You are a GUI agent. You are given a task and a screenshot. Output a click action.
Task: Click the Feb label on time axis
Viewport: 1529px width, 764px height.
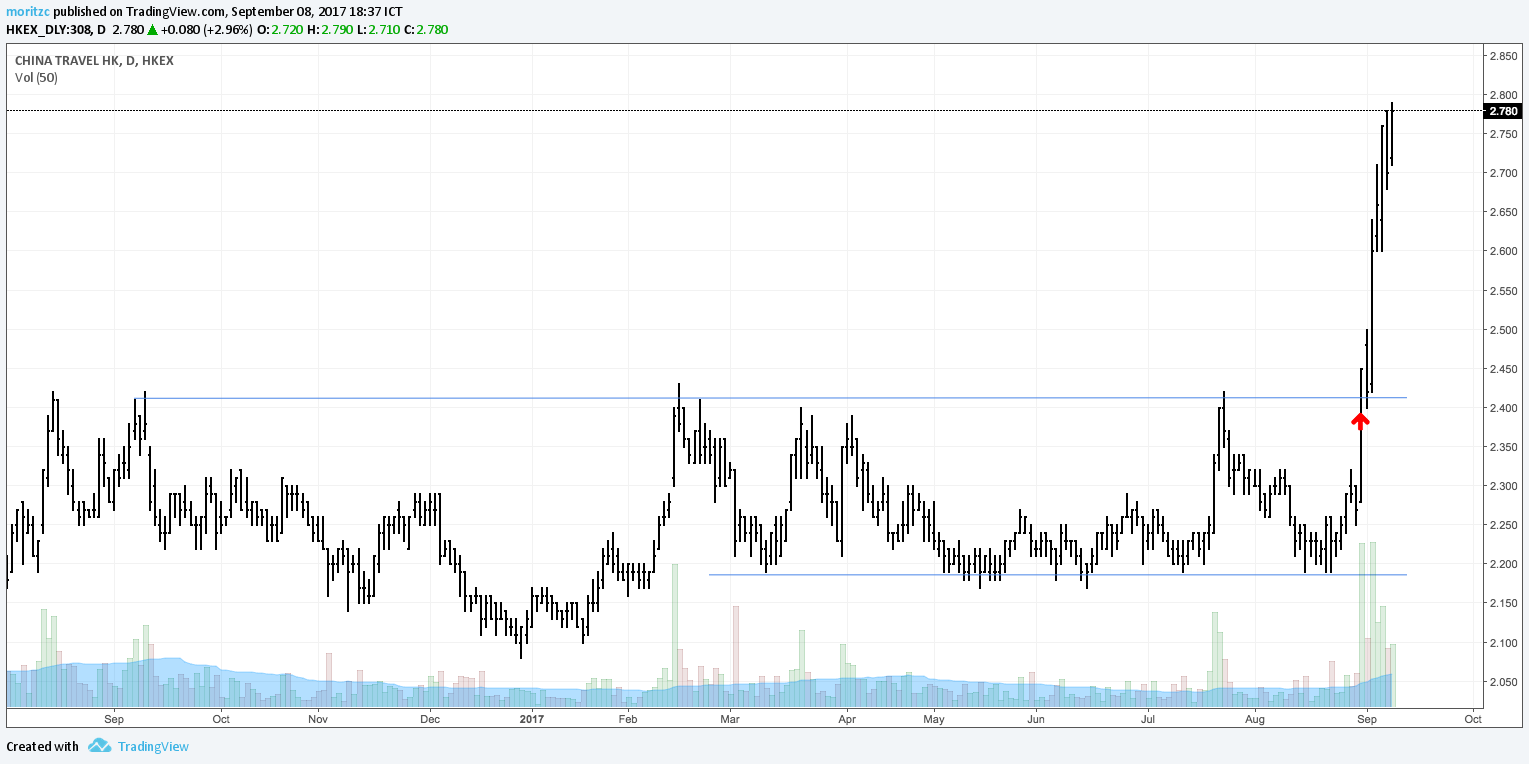tap(628, 718)
